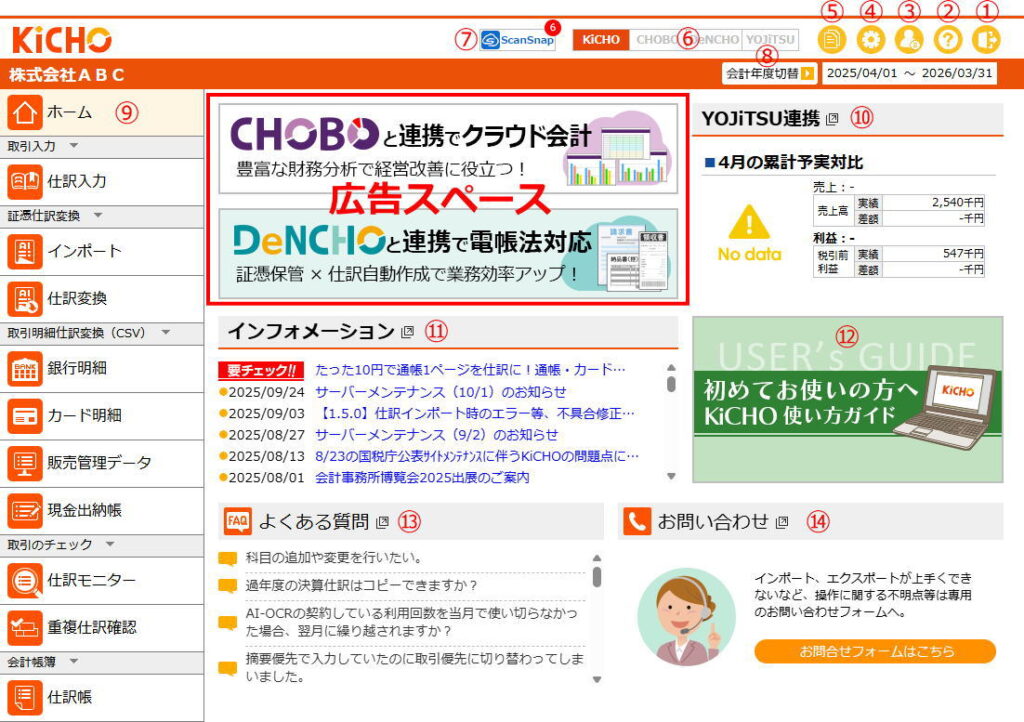Collapse the 取引入力 sidebar section
The height and width of the screenshot is (722, 1024).
[x=74, y=146]
